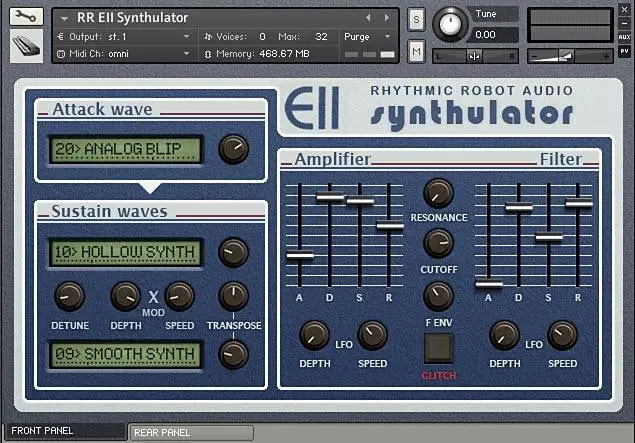The width and height of the screenshot is (635, 443).
Task: Click the instrument keyboard icon
Action: 26,46
